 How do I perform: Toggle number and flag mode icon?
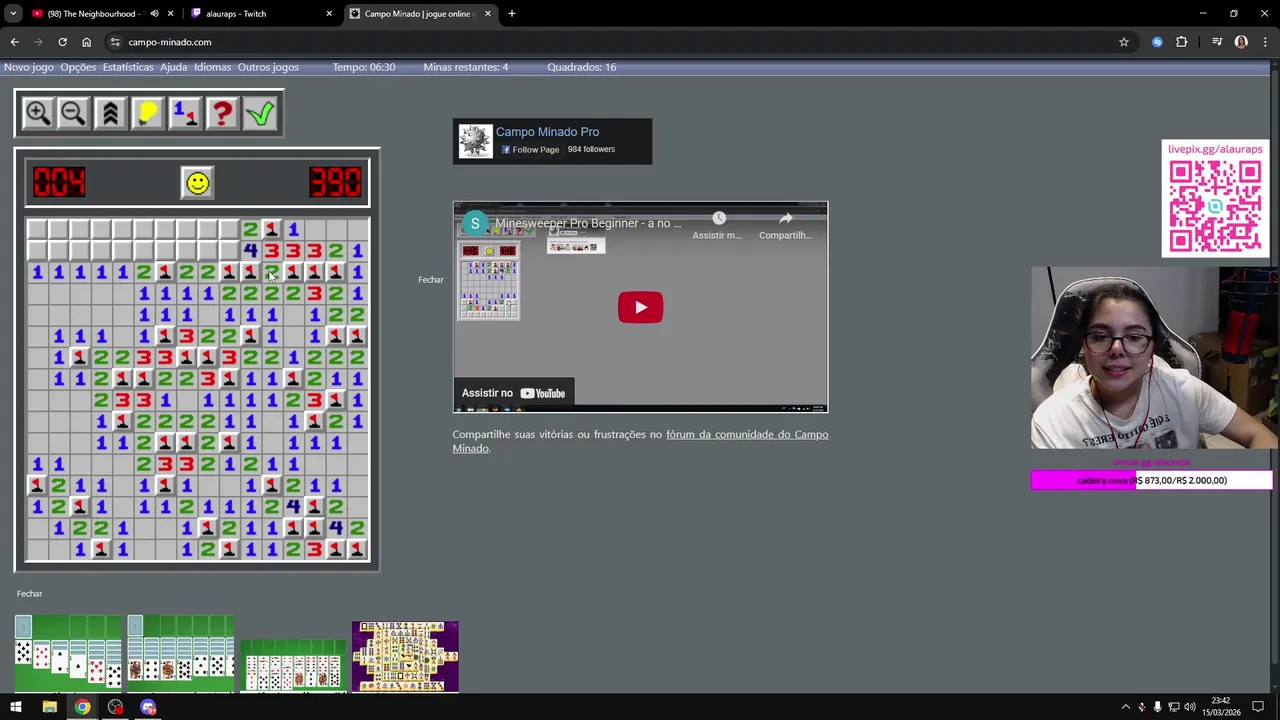tap(184, 113)
